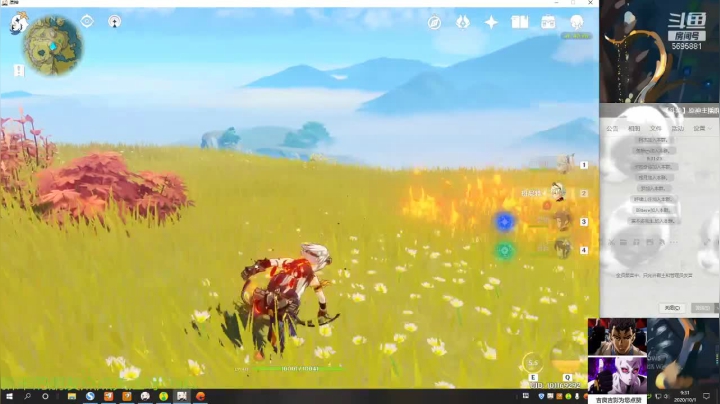
Task: Switch to party member 4
Action: tap(562, 250)
